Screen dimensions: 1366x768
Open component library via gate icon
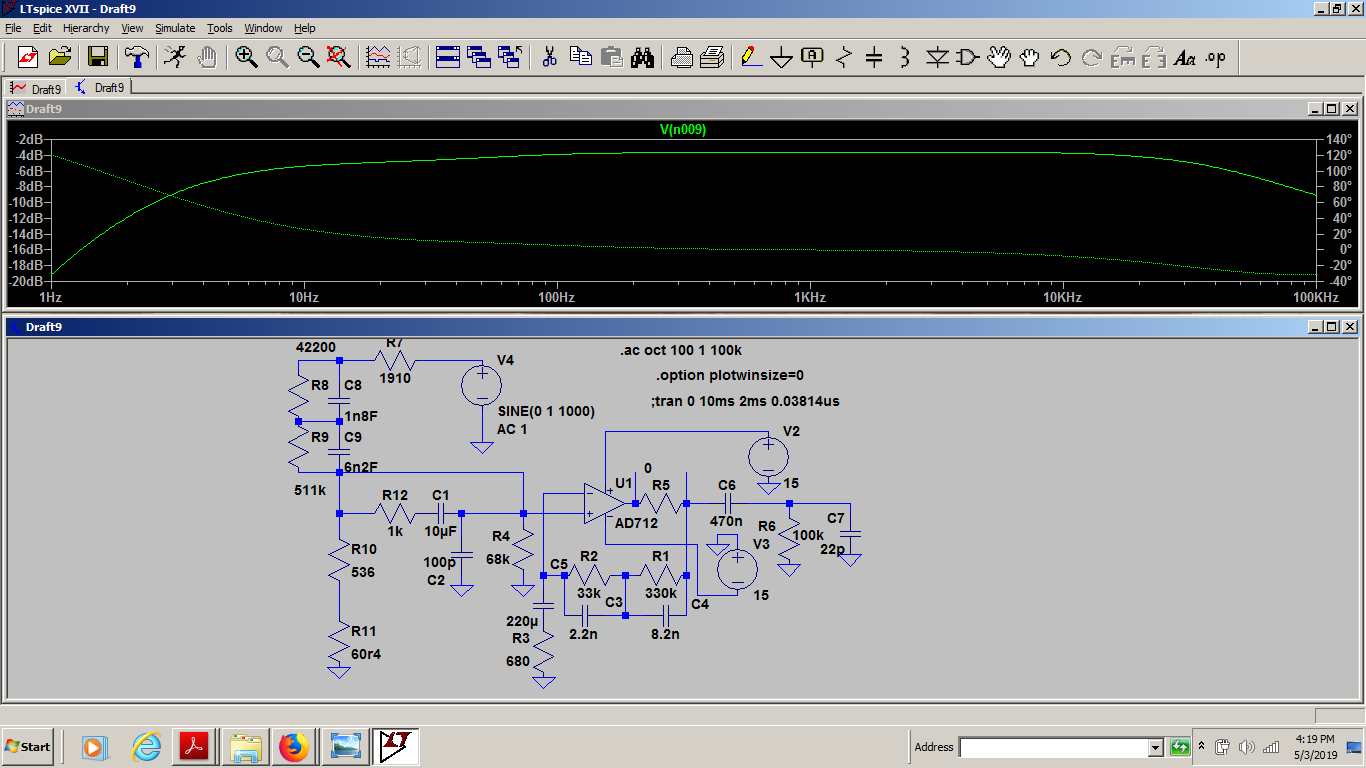click(967, 57)
